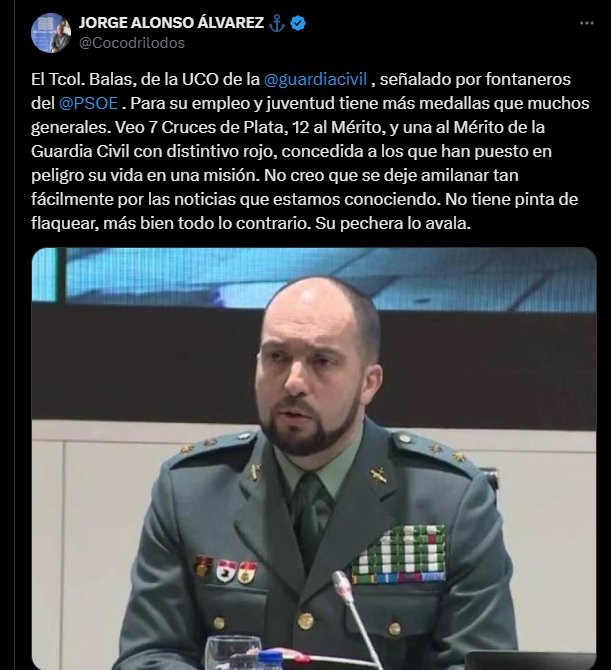The image size is (611, 670).
Task: Click the last sentence 'Su pechera lo avala.'
Action: pos(393,223)
